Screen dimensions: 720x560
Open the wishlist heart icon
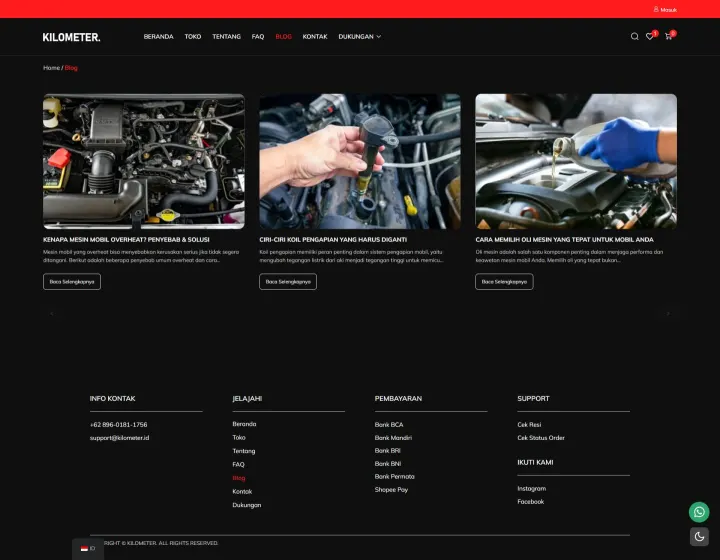pyautogui.click(x=650, y=36)
